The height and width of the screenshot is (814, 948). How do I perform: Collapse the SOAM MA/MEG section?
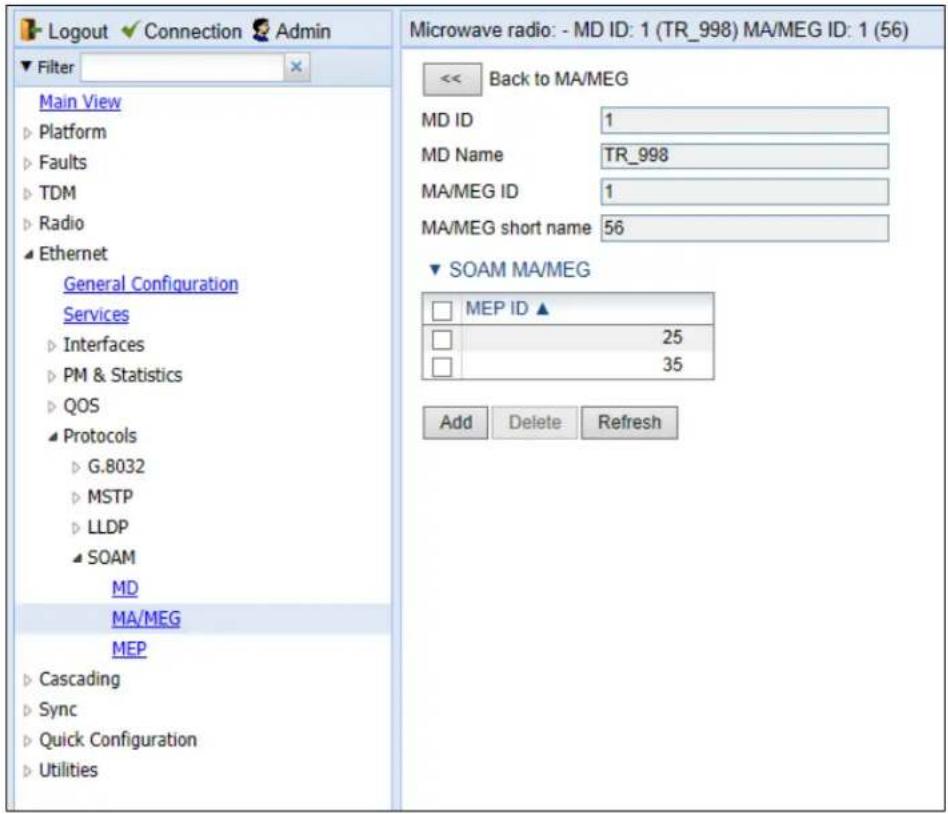pyautogui.click(x=435, y=269)
